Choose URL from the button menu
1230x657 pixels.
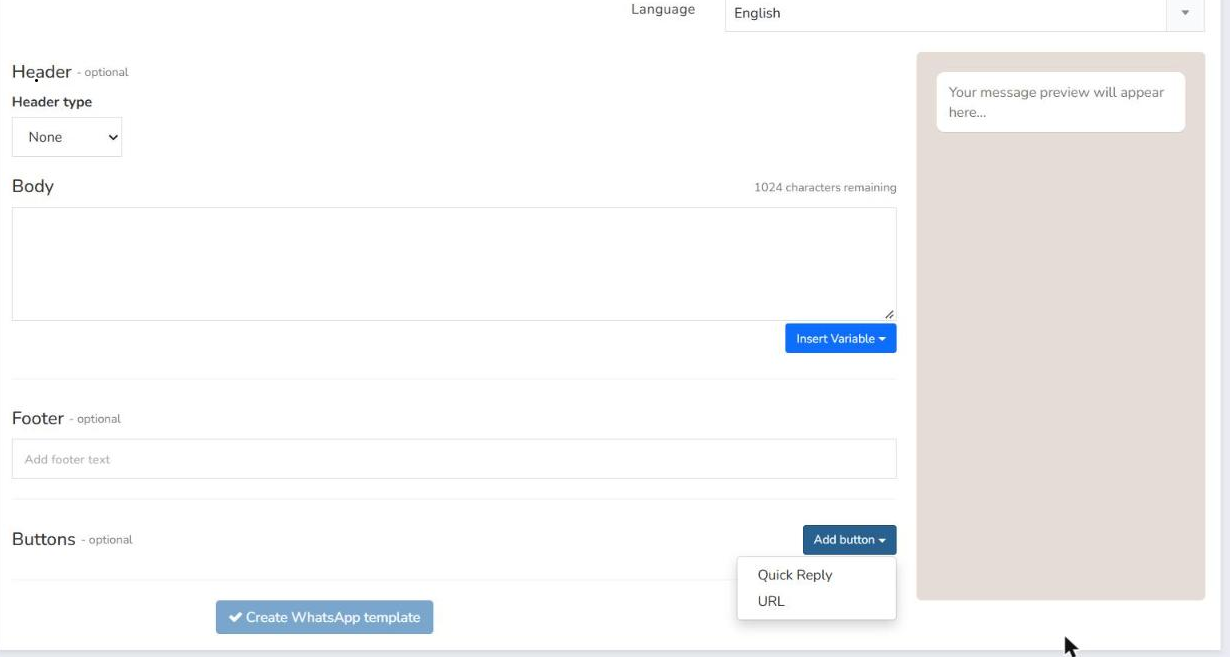point(771,601)
